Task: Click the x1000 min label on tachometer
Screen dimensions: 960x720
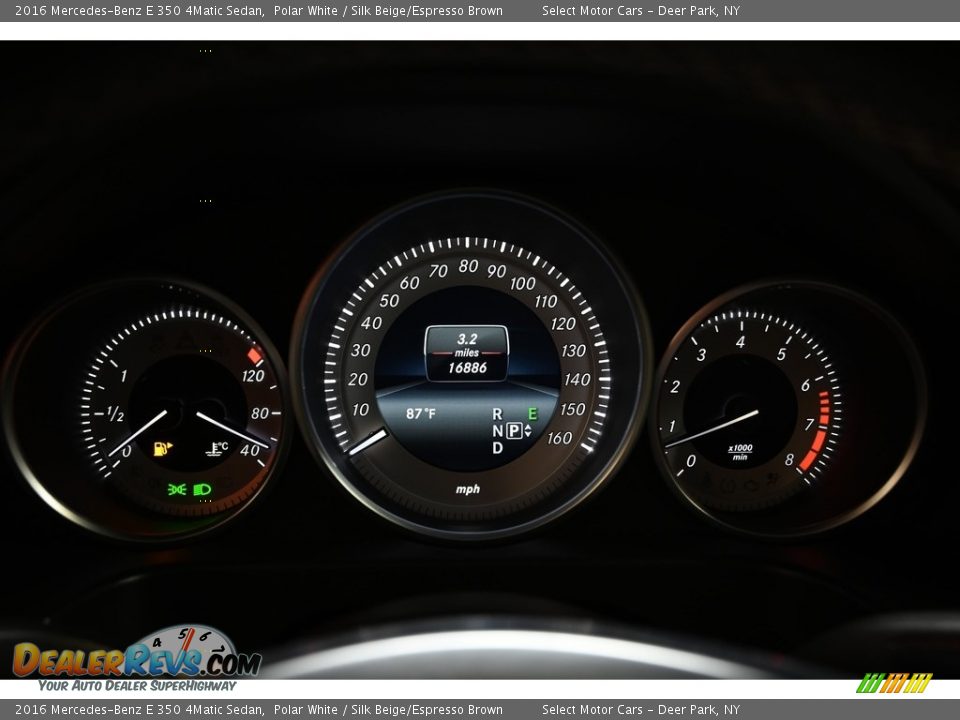Action: (739, 452)
